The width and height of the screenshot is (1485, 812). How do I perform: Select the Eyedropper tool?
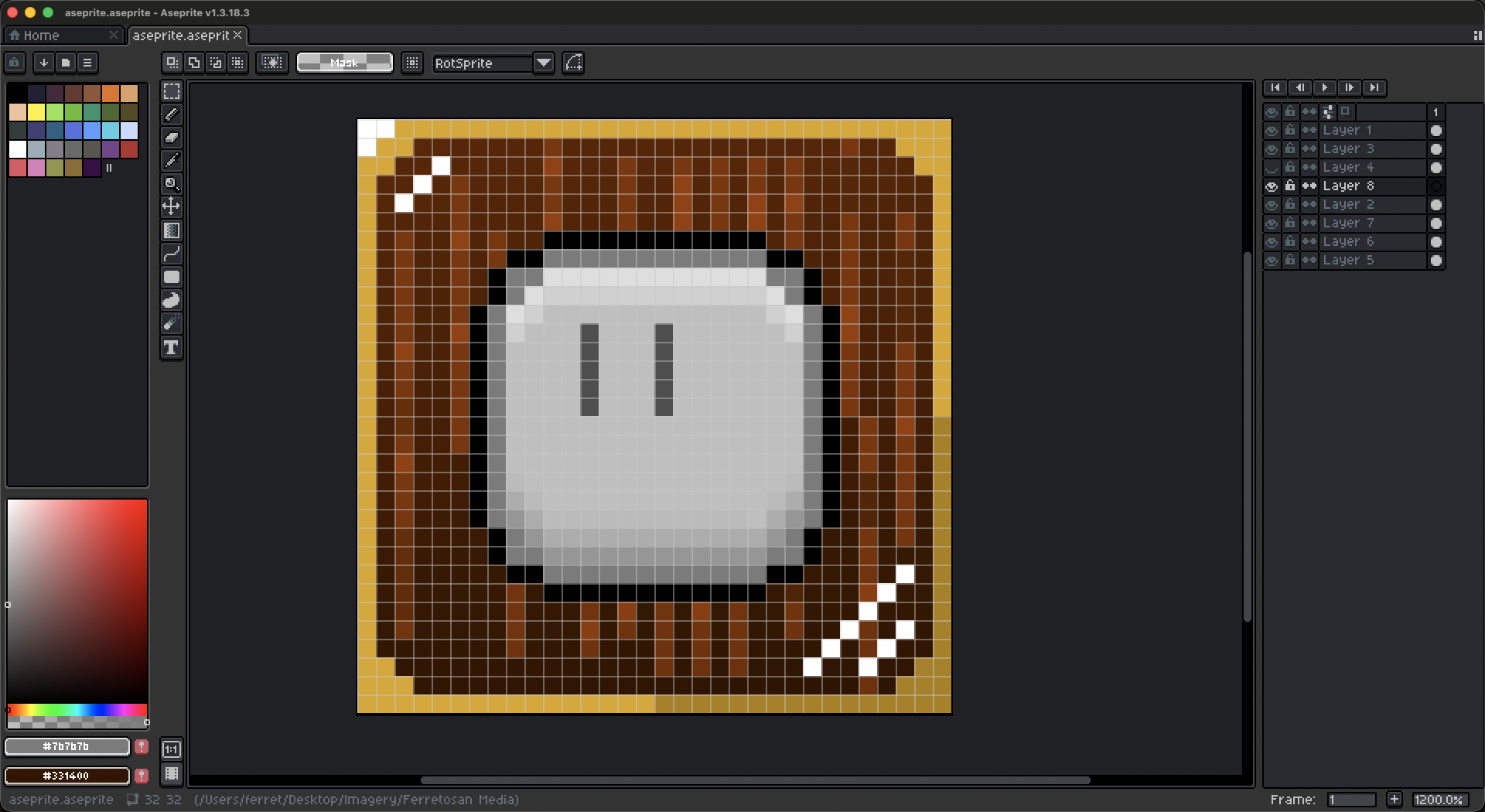click(x=172, y=161)
